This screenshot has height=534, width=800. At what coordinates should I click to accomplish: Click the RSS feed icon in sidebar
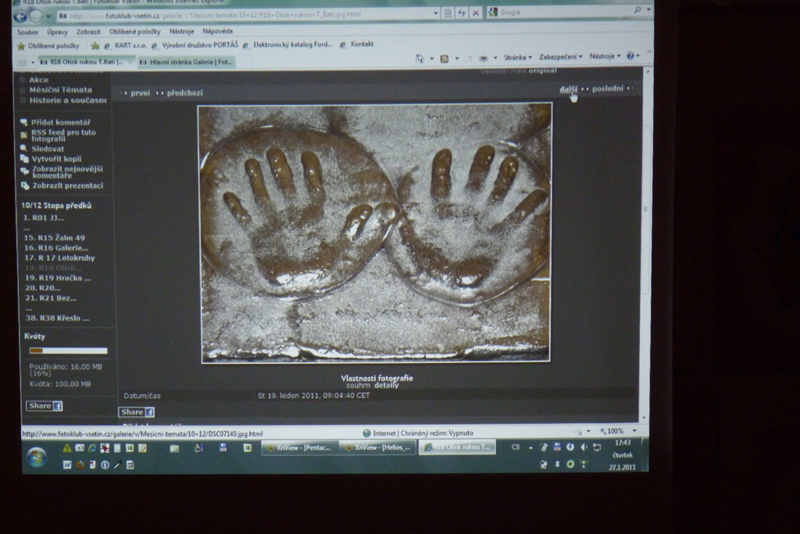[x=24, y=133]
